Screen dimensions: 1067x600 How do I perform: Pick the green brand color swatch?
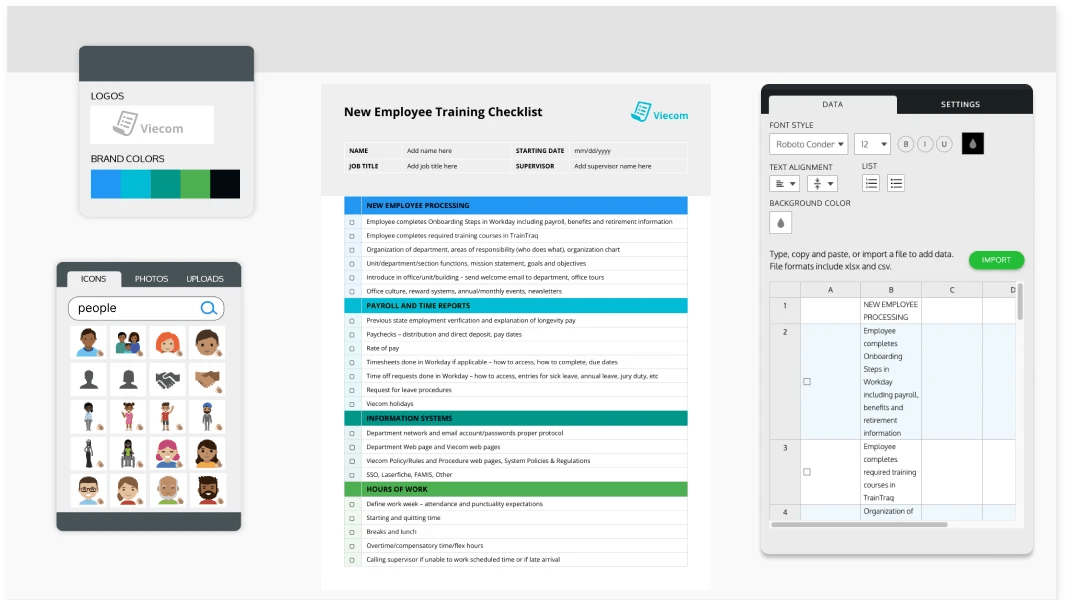(195, 184)
